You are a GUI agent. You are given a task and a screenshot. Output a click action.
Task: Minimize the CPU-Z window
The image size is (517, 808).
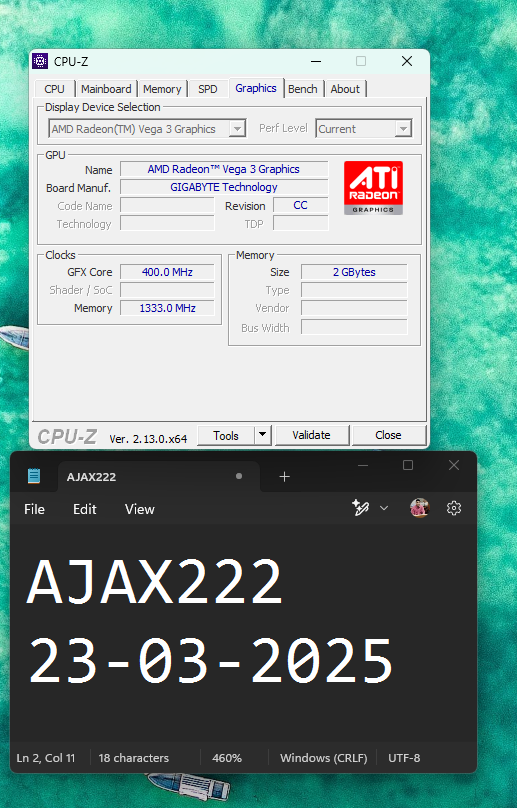(316, 61)
